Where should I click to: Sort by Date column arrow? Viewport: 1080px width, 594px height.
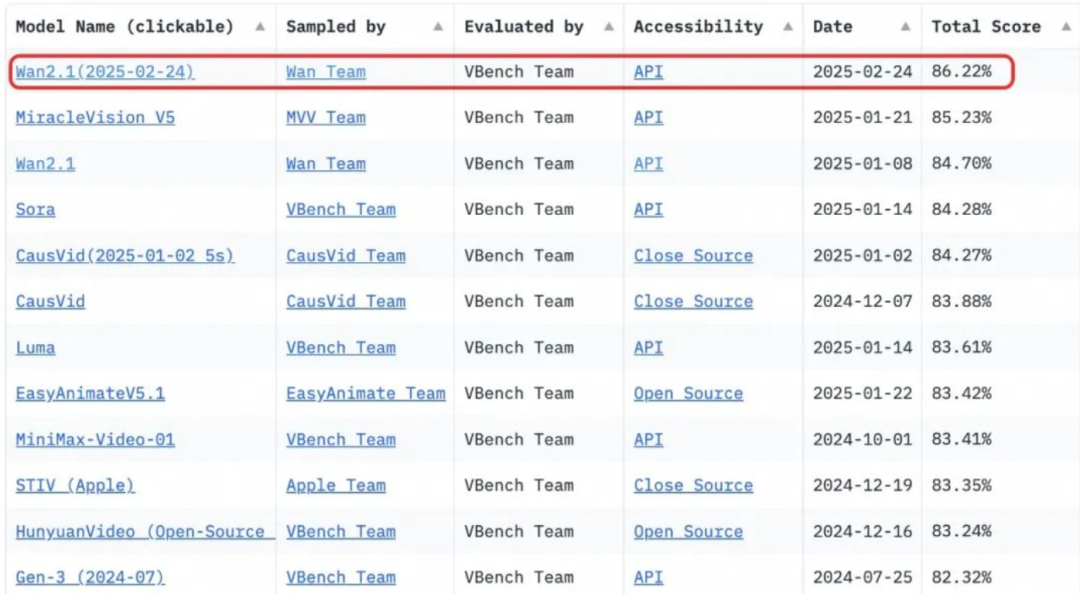(906, 27)
